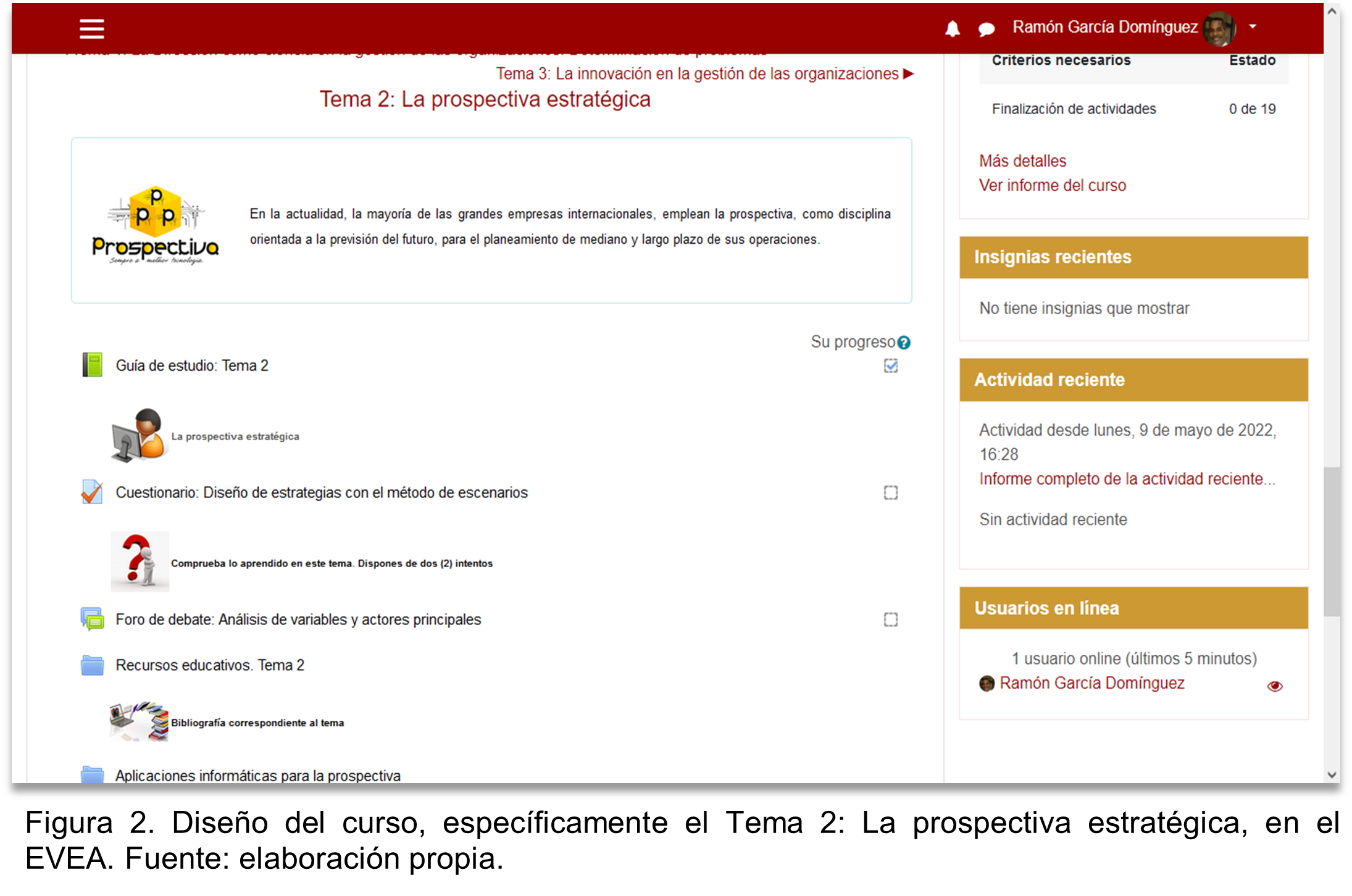This screenshot has height=896, width=1352.
Task: Expand the user menu dropdown arrow
Action: 1253,27
